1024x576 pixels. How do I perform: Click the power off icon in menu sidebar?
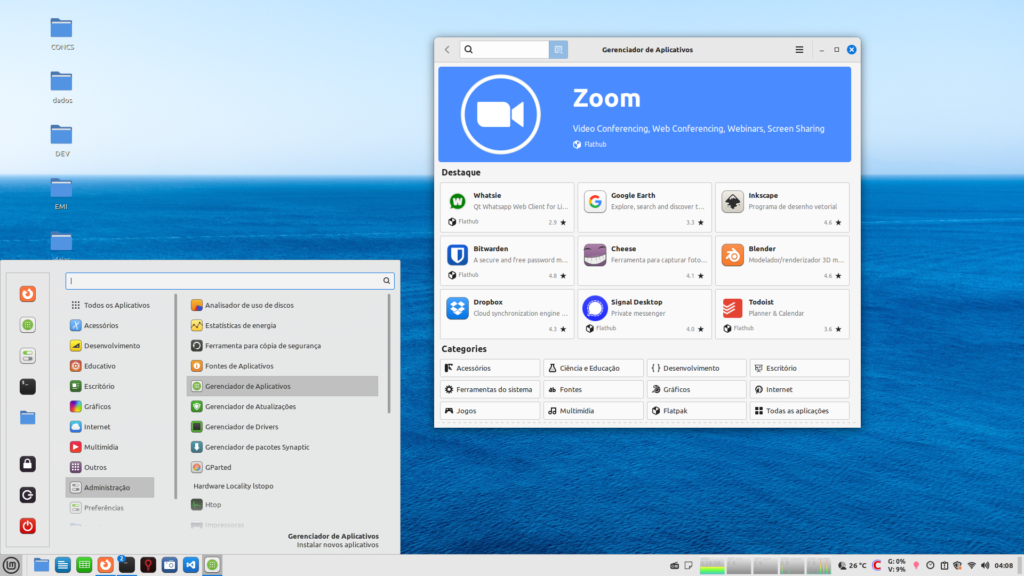click(x=28, y=526)
